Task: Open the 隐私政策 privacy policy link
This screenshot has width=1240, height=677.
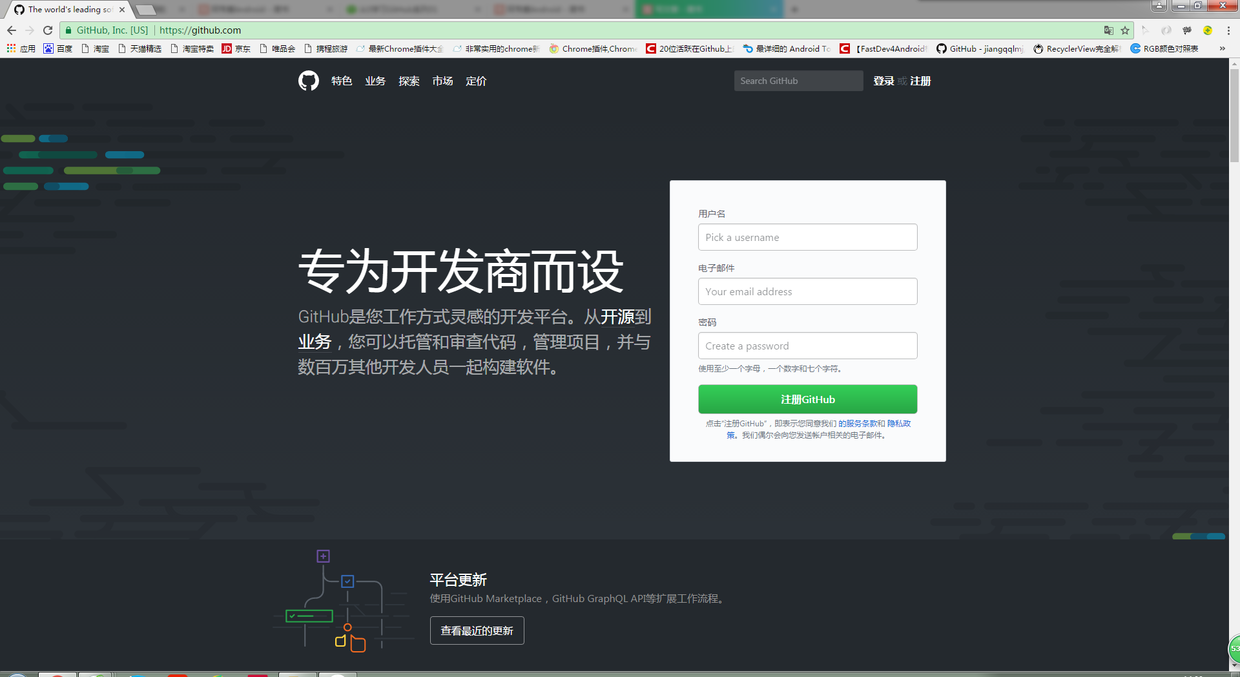Action: coord(897,424)
